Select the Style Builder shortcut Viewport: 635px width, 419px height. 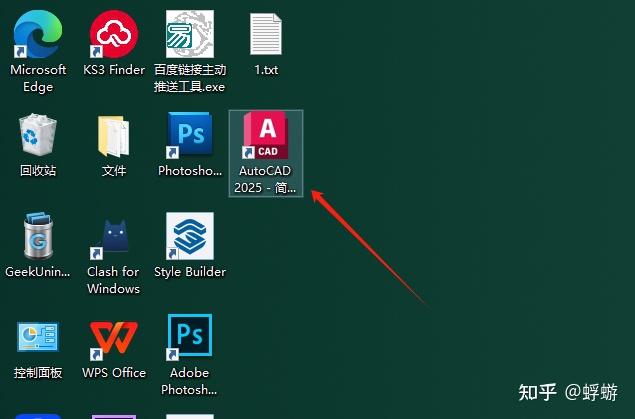[190, 236]
